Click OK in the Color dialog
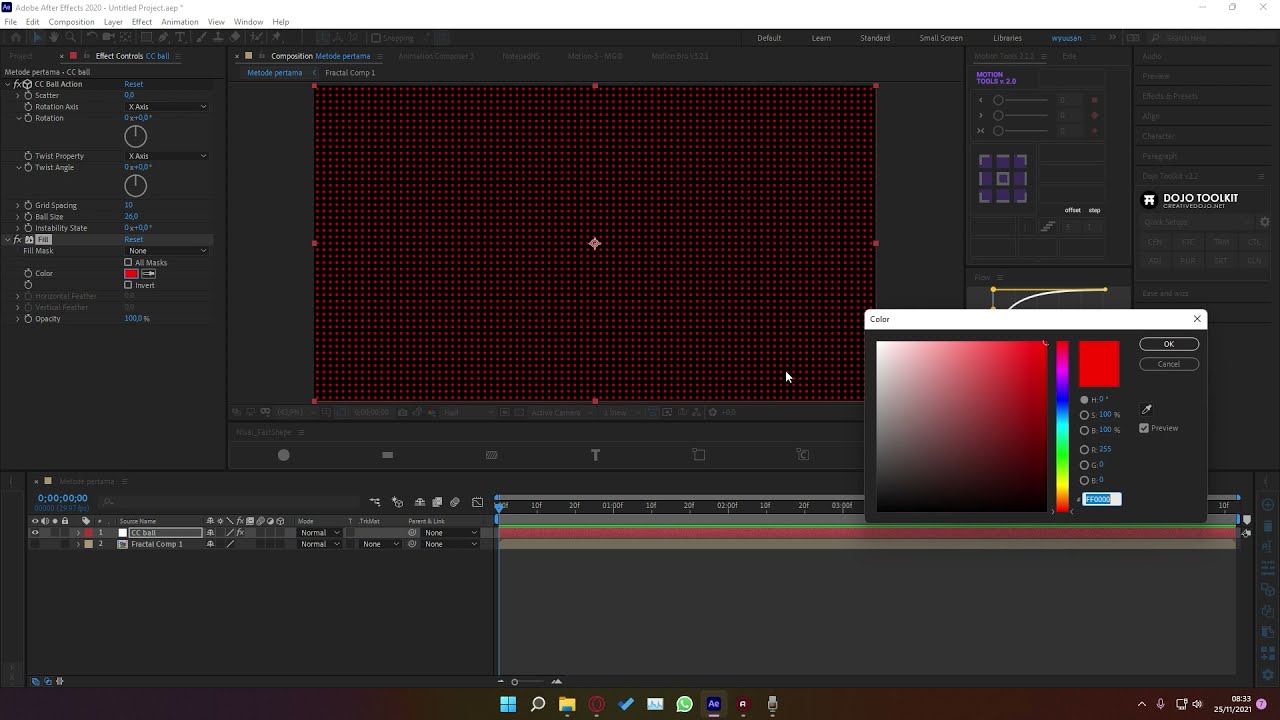This screenshot has height=720, width=1280. 1169,344
